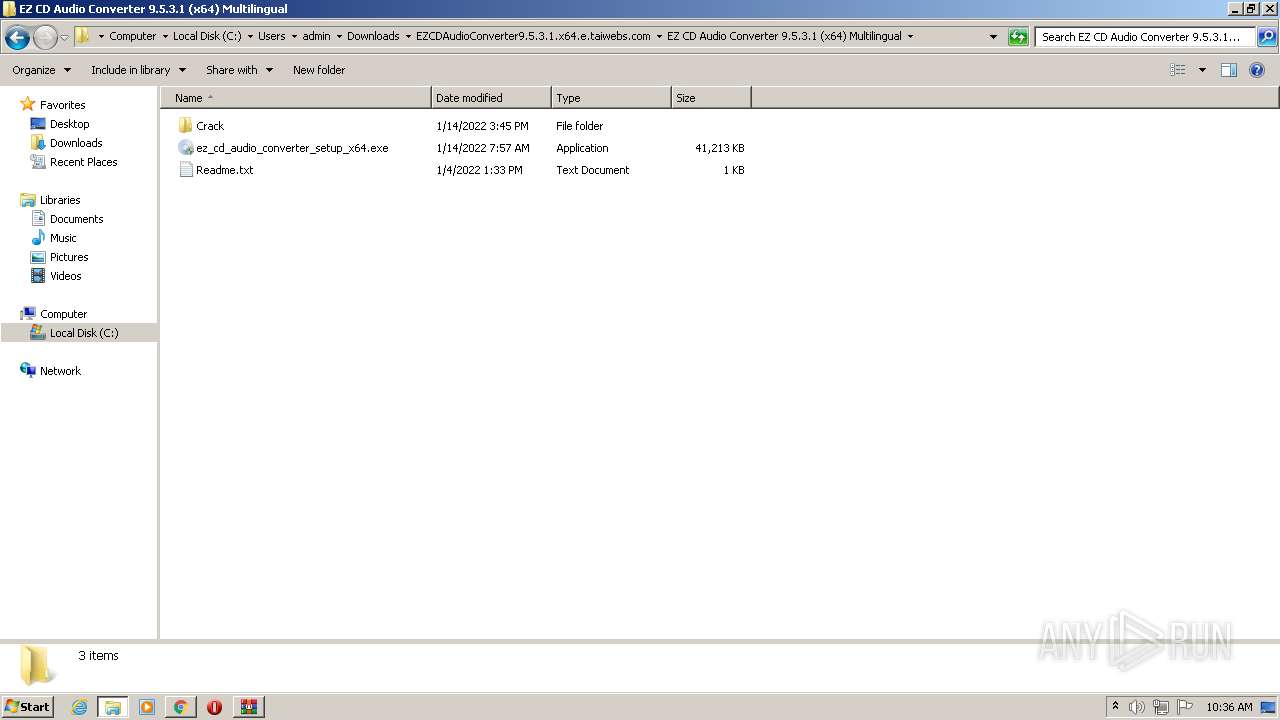Click the 10:36 AM taskbar clock
The height and width of the screenshot is (720, 1280).
1229,707
